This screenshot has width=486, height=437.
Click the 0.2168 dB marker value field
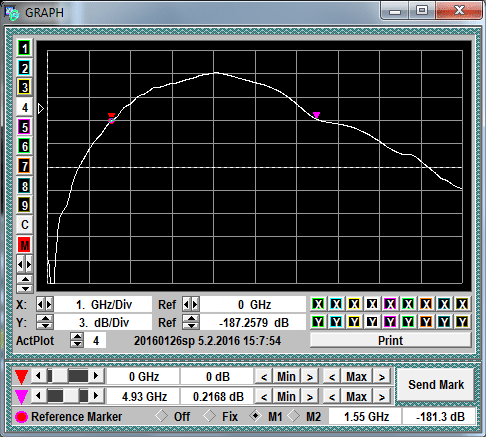coord(218,396)
